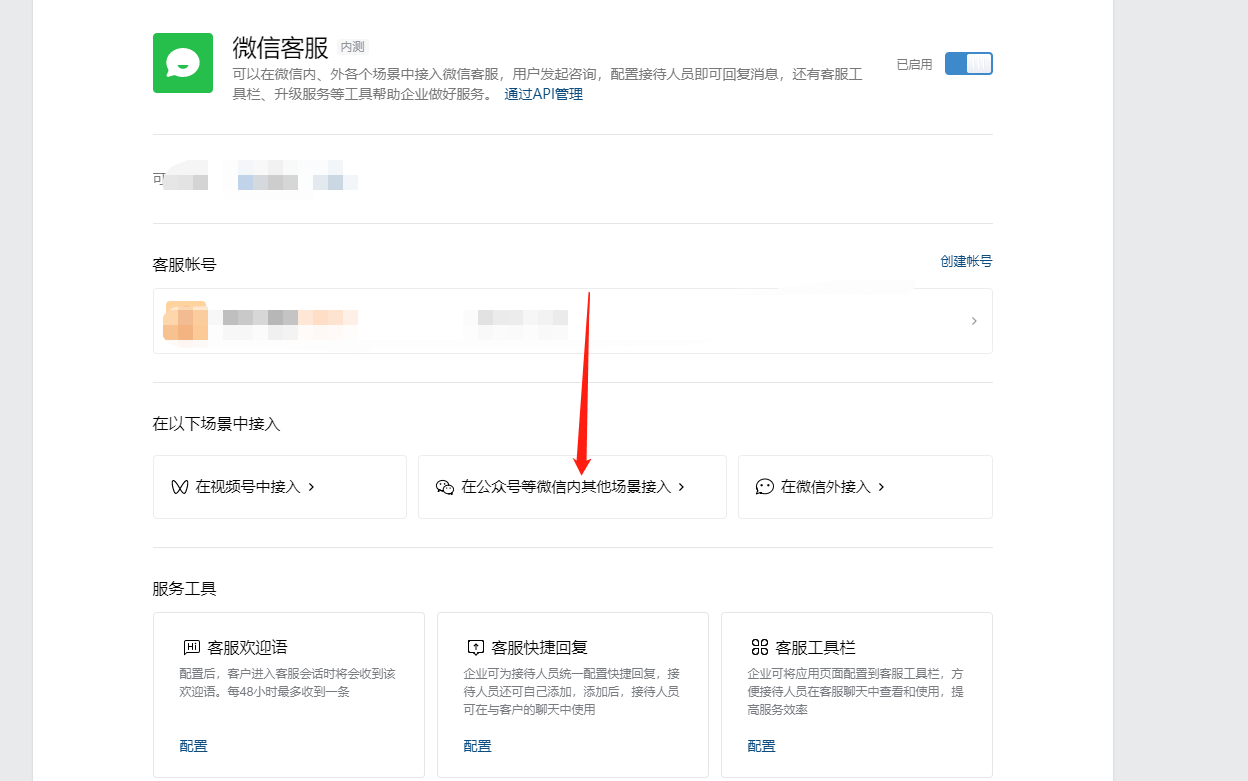Click the 视频号 channel icon
Screen dimensions: 1248x781
pyautogui.click(x=179, y=487)
